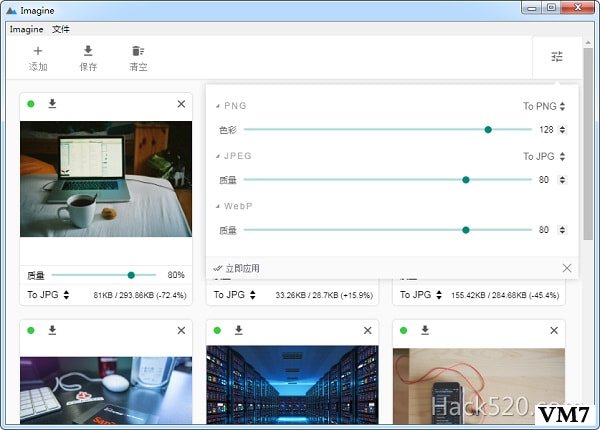600x430 pixels.
Task: Click the 33.26KB / 28.7KB (+15.9%) size text
Action: coord(324,295)
